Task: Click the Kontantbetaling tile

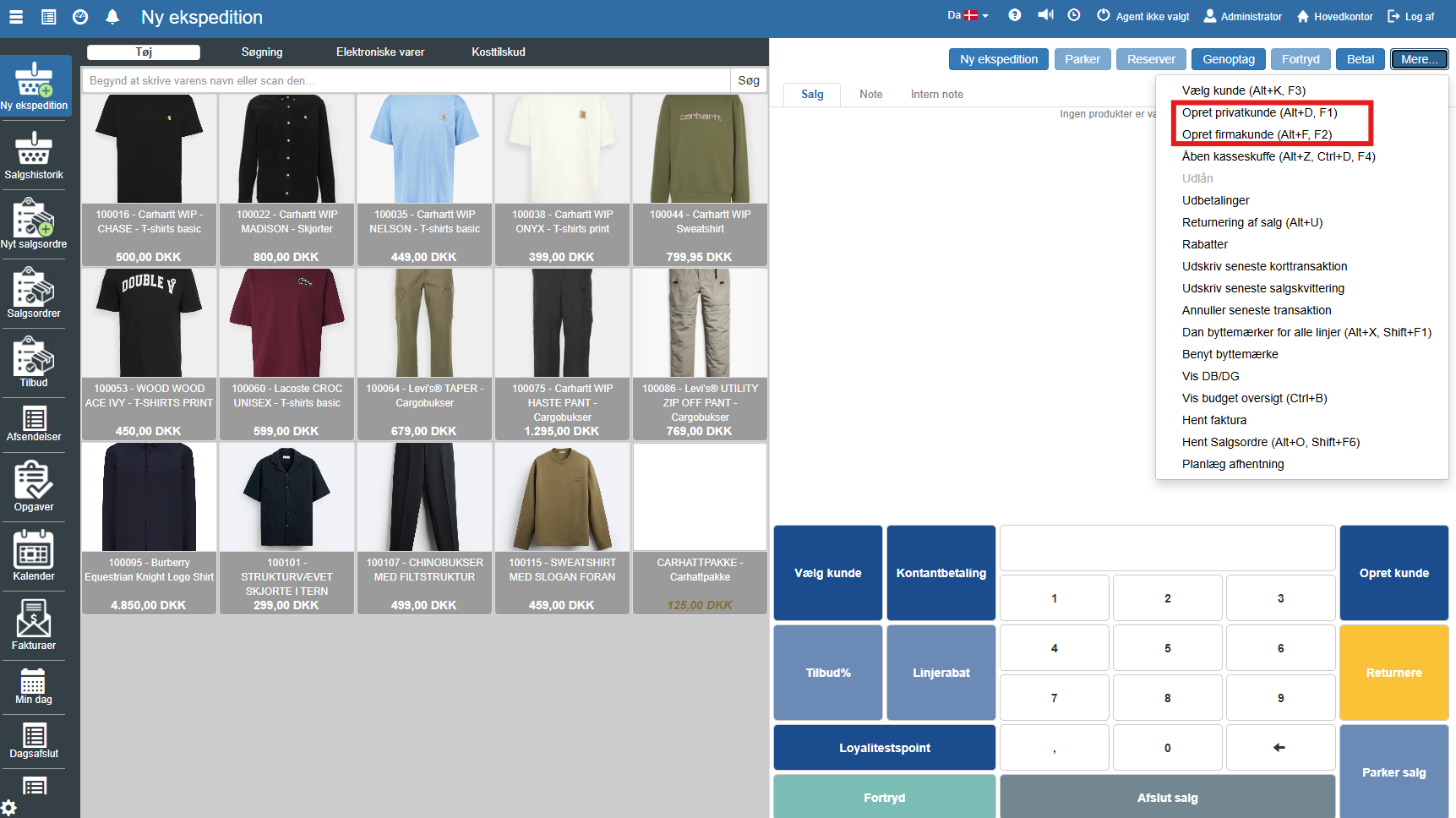Action: point(941,573)
